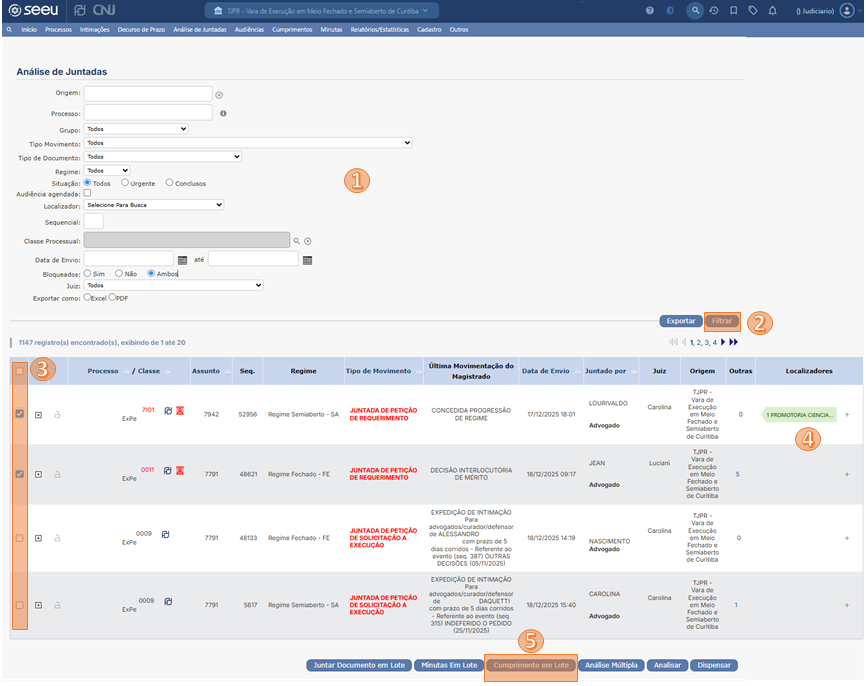The image size is (866, 686).
Task: Check the Audiência agendada checkbox
Action: pyautogui.click(x=88, y=193)
